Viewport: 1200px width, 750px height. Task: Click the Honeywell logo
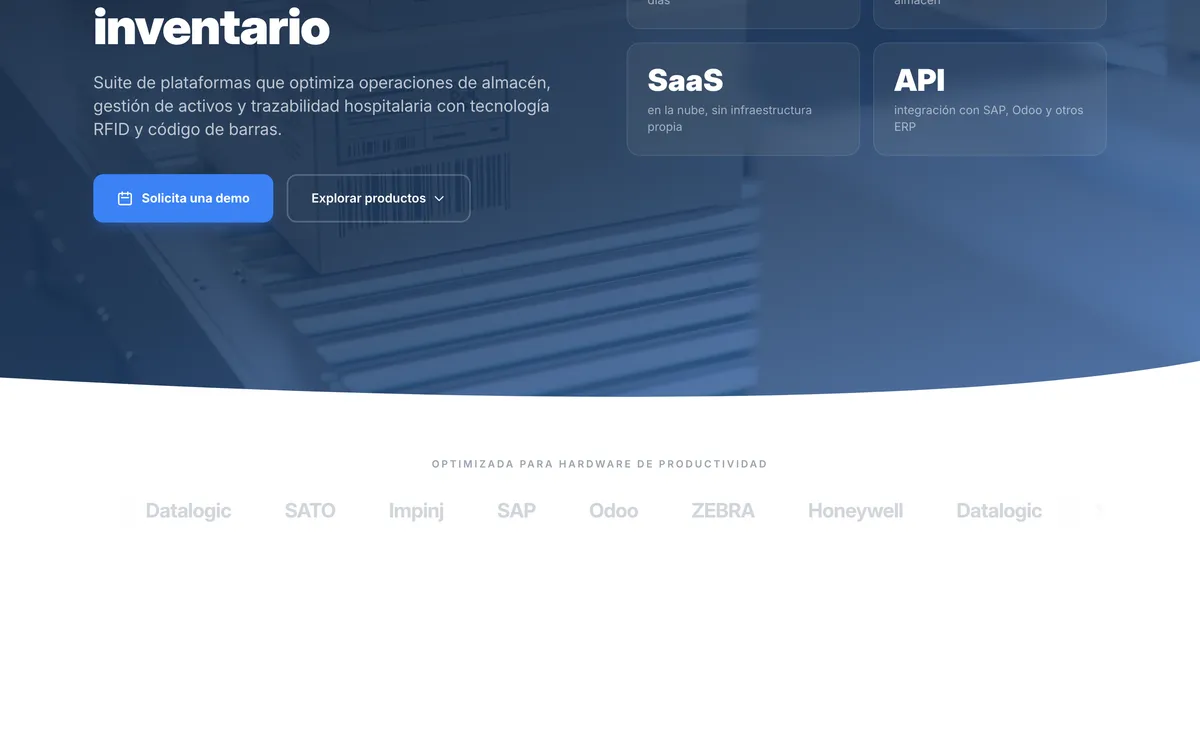[x=855, y=510]
